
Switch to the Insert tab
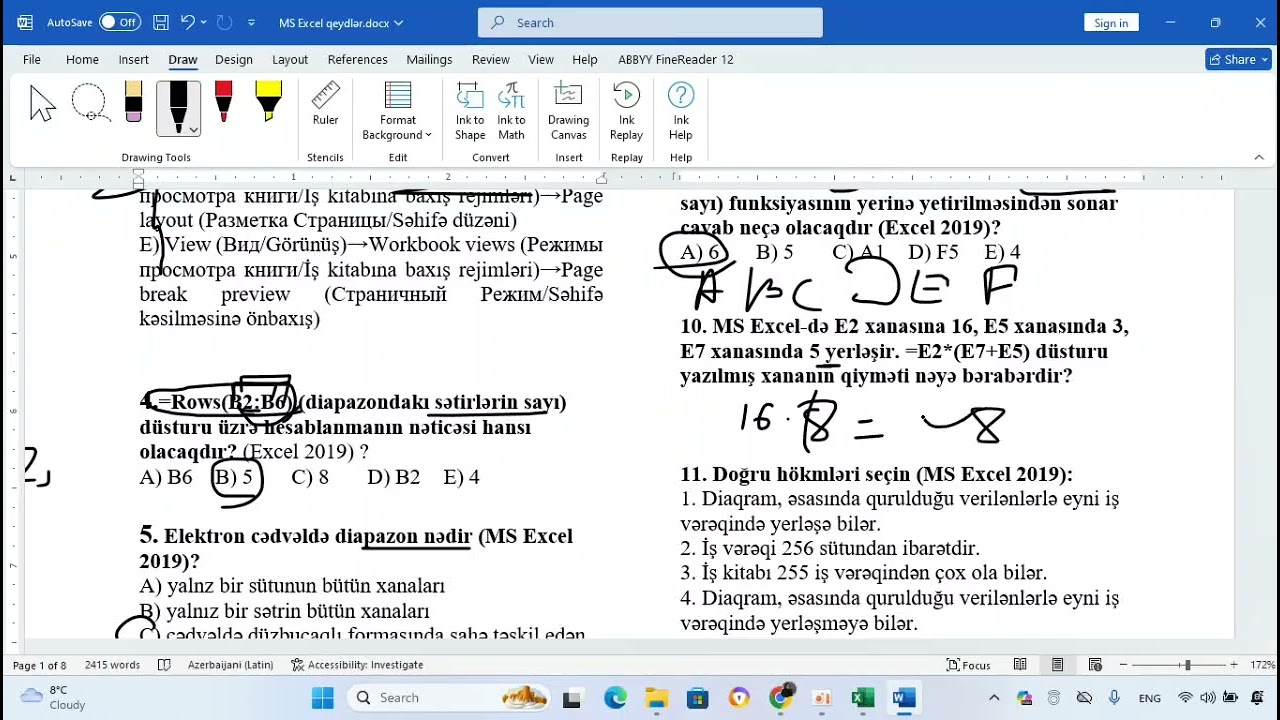coord(133,59)
